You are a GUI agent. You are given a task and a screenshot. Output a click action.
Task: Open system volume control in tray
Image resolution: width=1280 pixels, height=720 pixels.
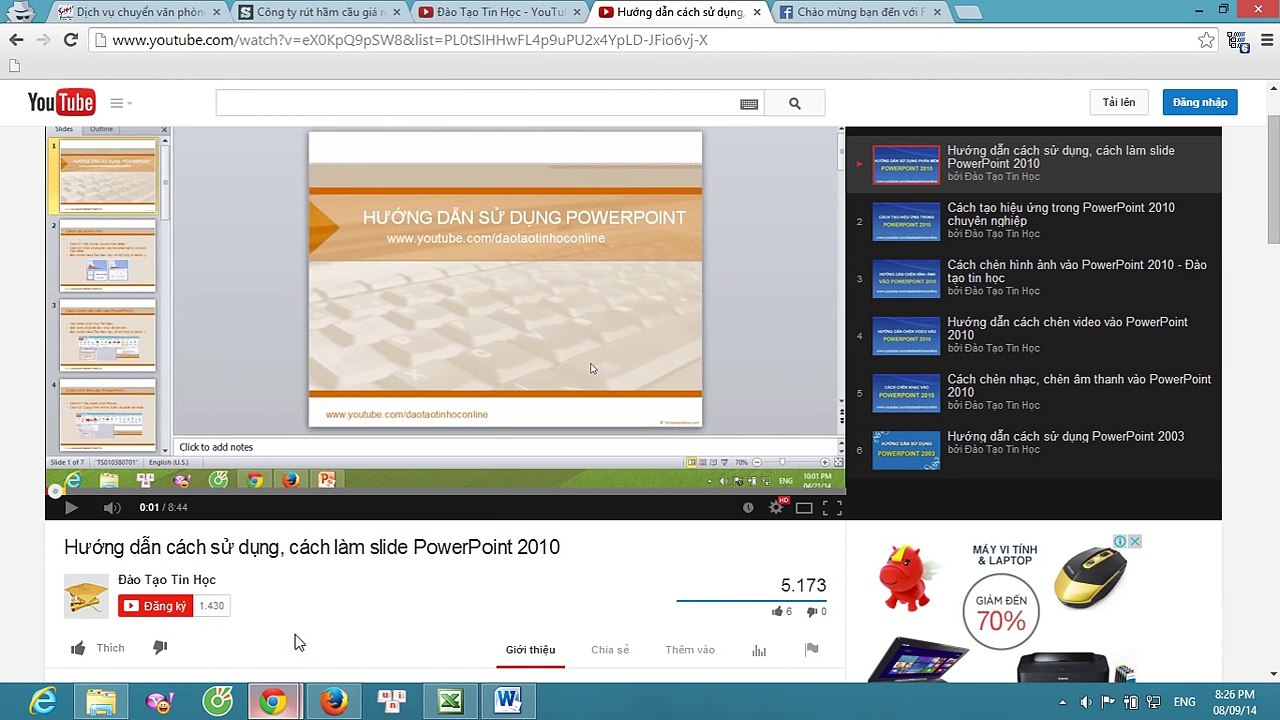click(x=1086, y=702)
